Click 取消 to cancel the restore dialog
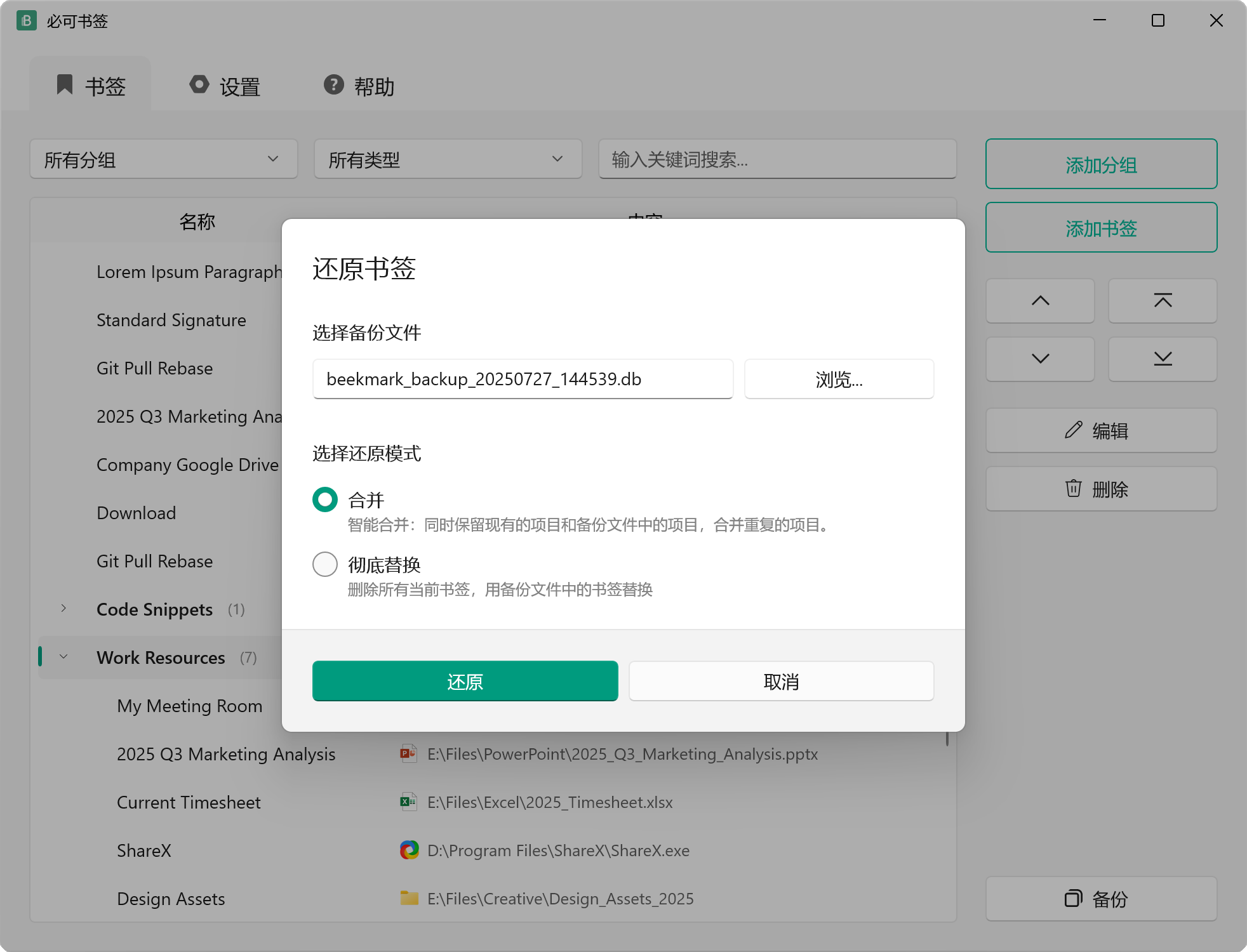The width and height of the screenshot is (1247, 952). 782,681
